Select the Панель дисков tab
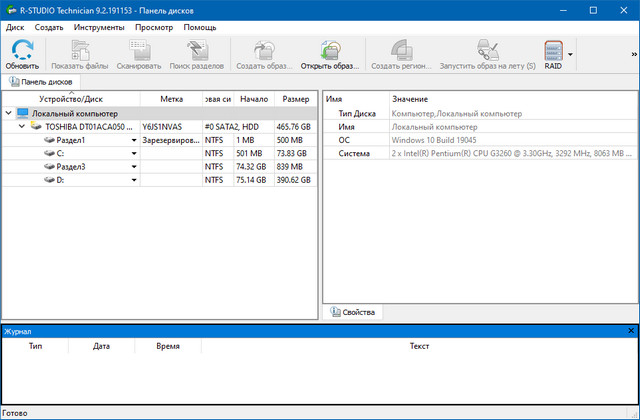 [x=40, y=82]
